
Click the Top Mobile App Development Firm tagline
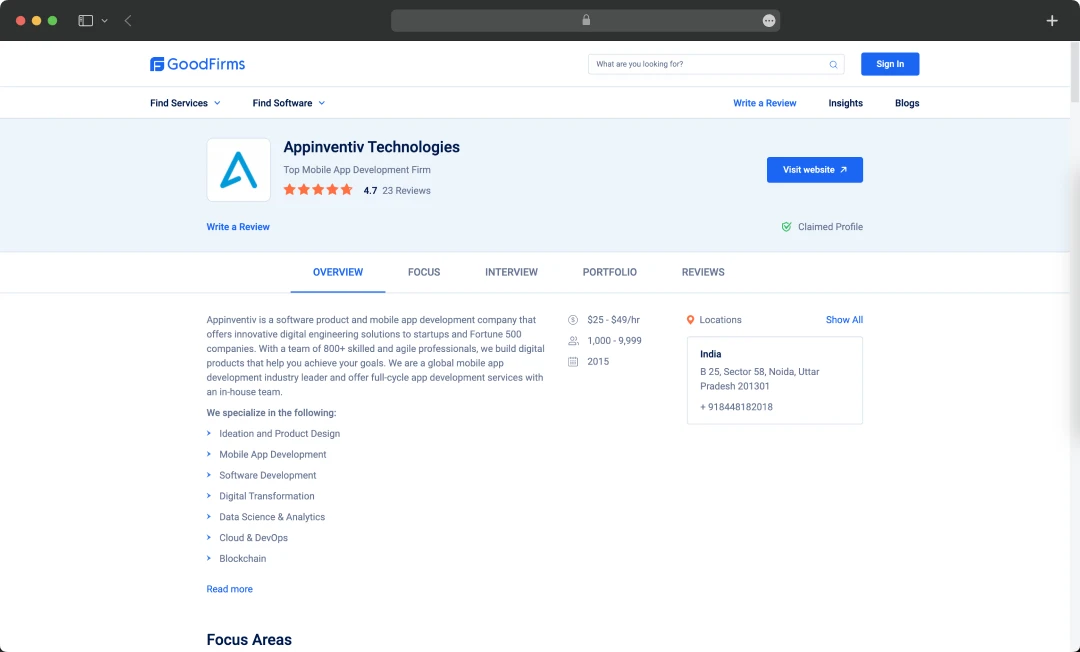[x=357, y=170]
